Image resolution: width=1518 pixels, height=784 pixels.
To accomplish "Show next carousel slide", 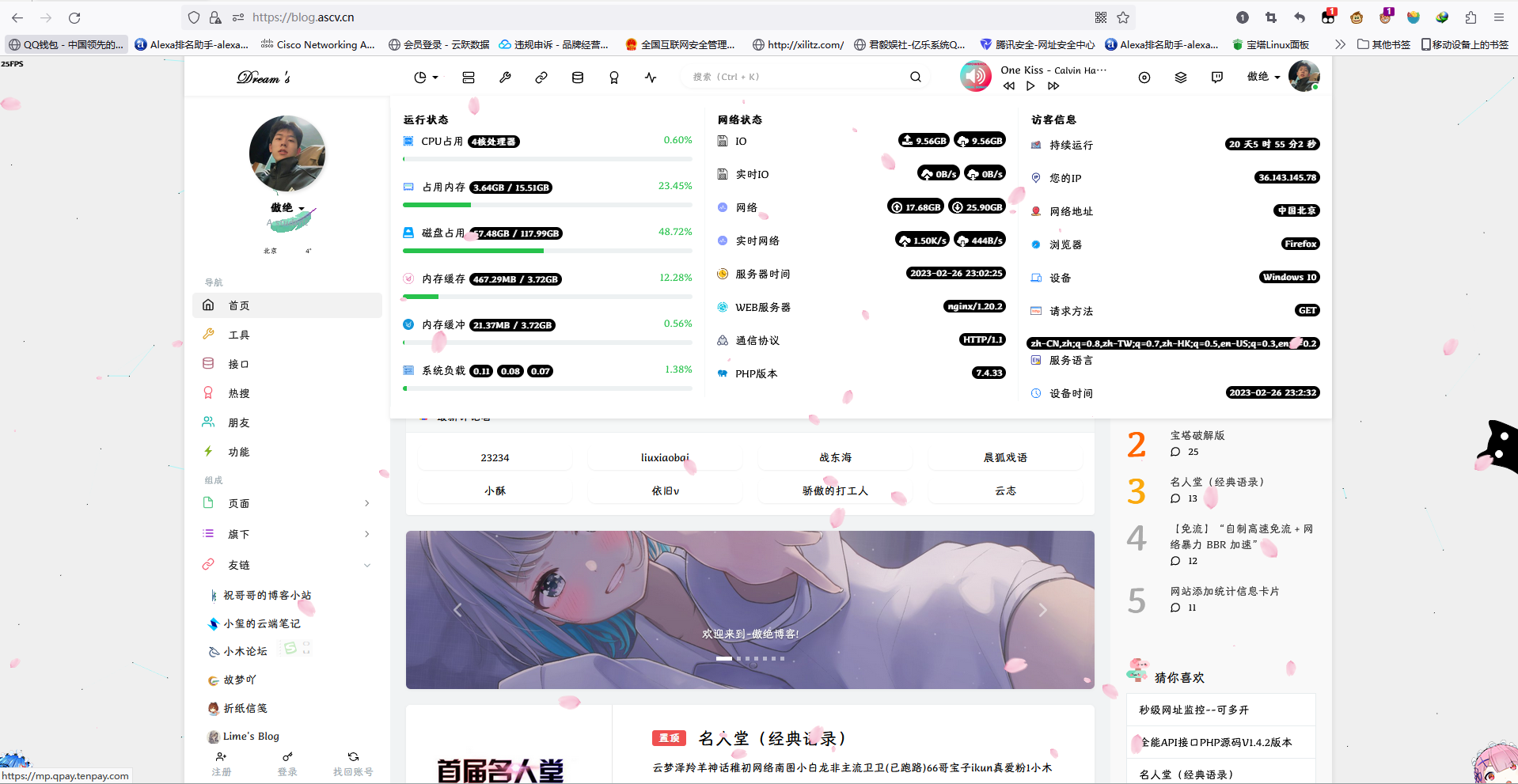I will 1042,610.
